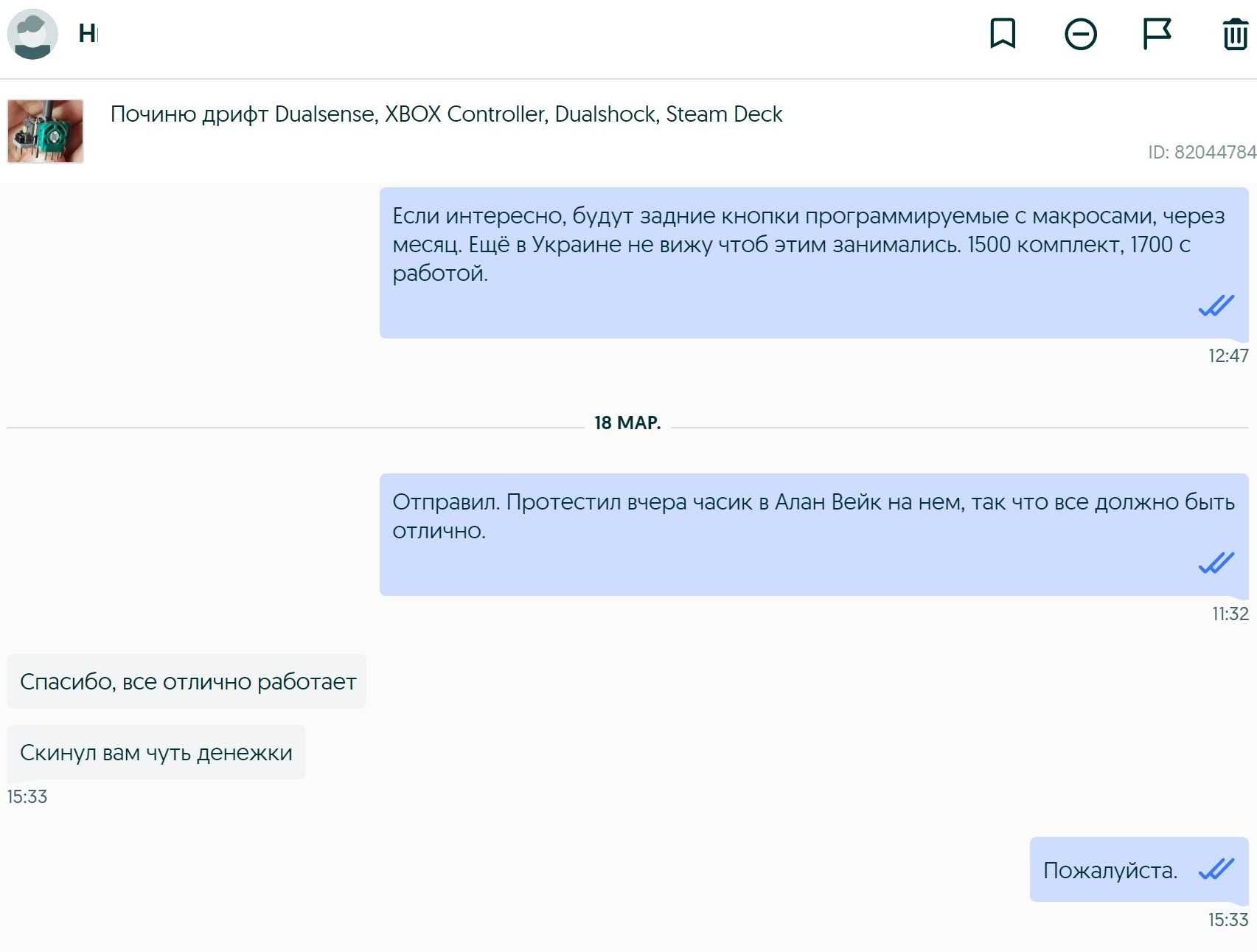
Task: Report the chat using the flag icon
Action: [x=1157, y=34]
